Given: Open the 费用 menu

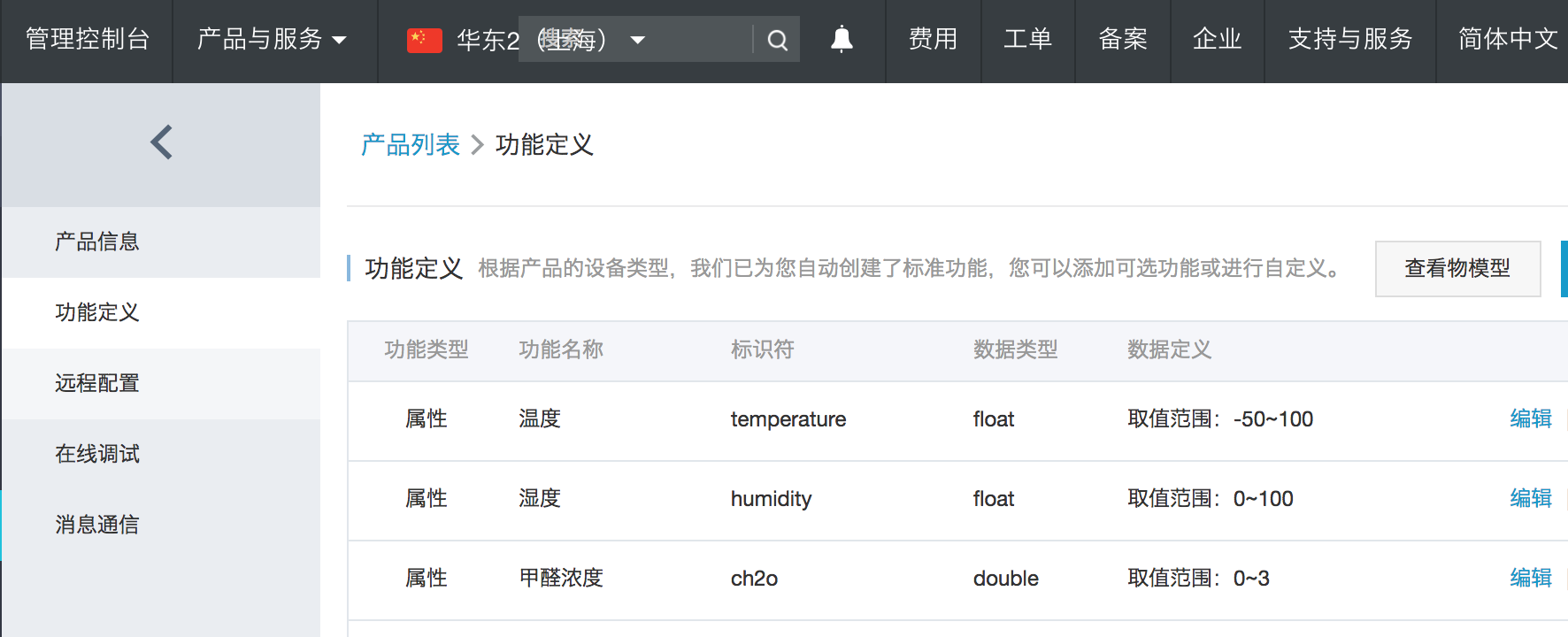Looking at the screenshot, I should pos(933,39).
